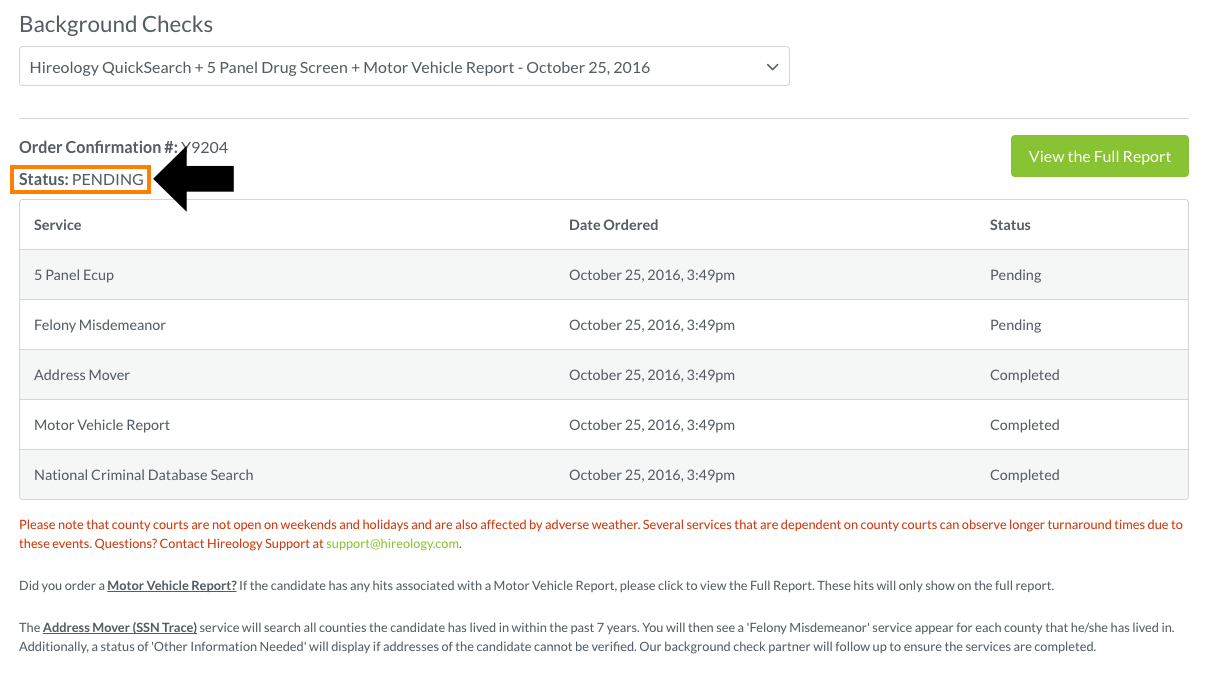Open the support@hireology.com email link
The image size is (1209, 678).
click(x=393, y=544)
